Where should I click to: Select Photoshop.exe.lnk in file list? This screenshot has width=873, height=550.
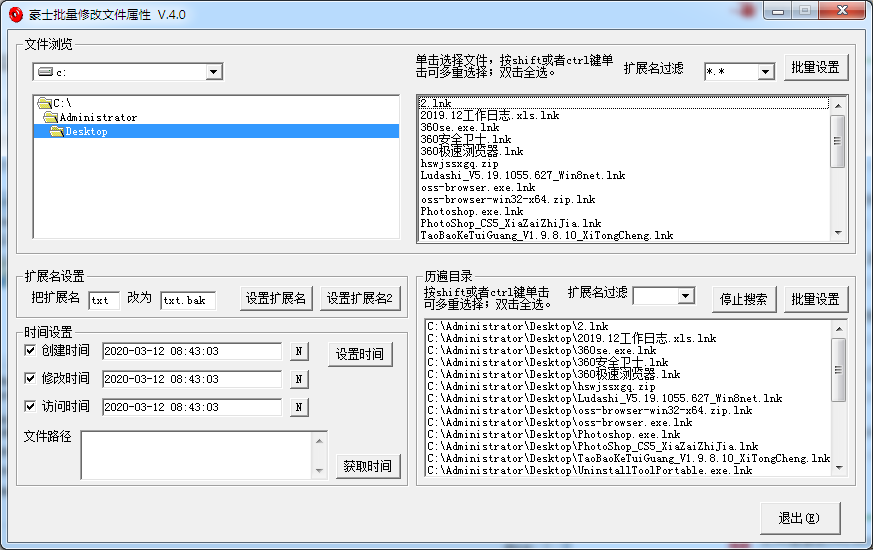pos(624,212)
